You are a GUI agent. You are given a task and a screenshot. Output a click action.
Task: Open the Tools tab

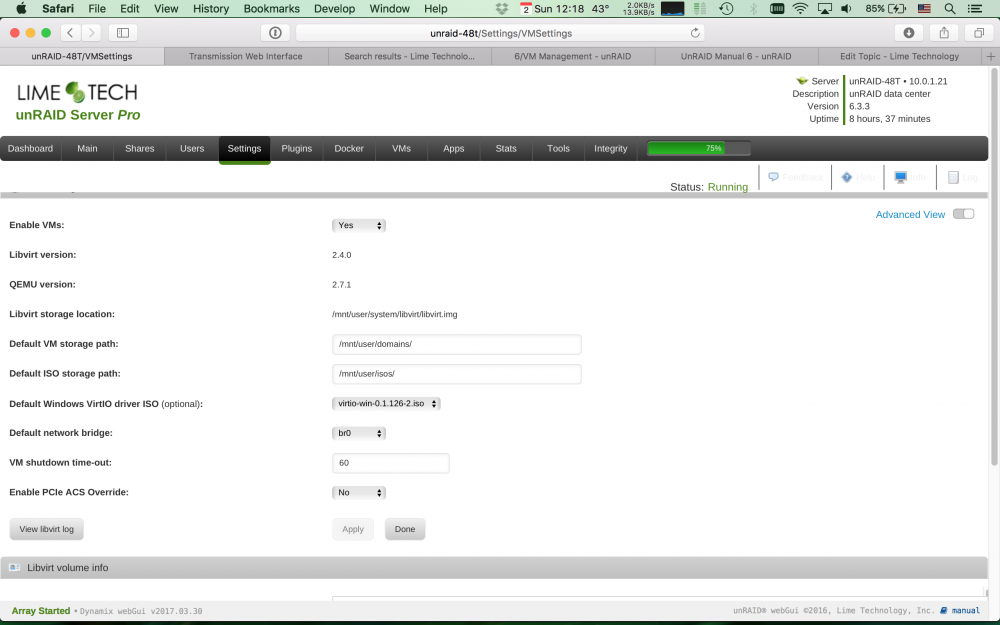click(558, 148)
